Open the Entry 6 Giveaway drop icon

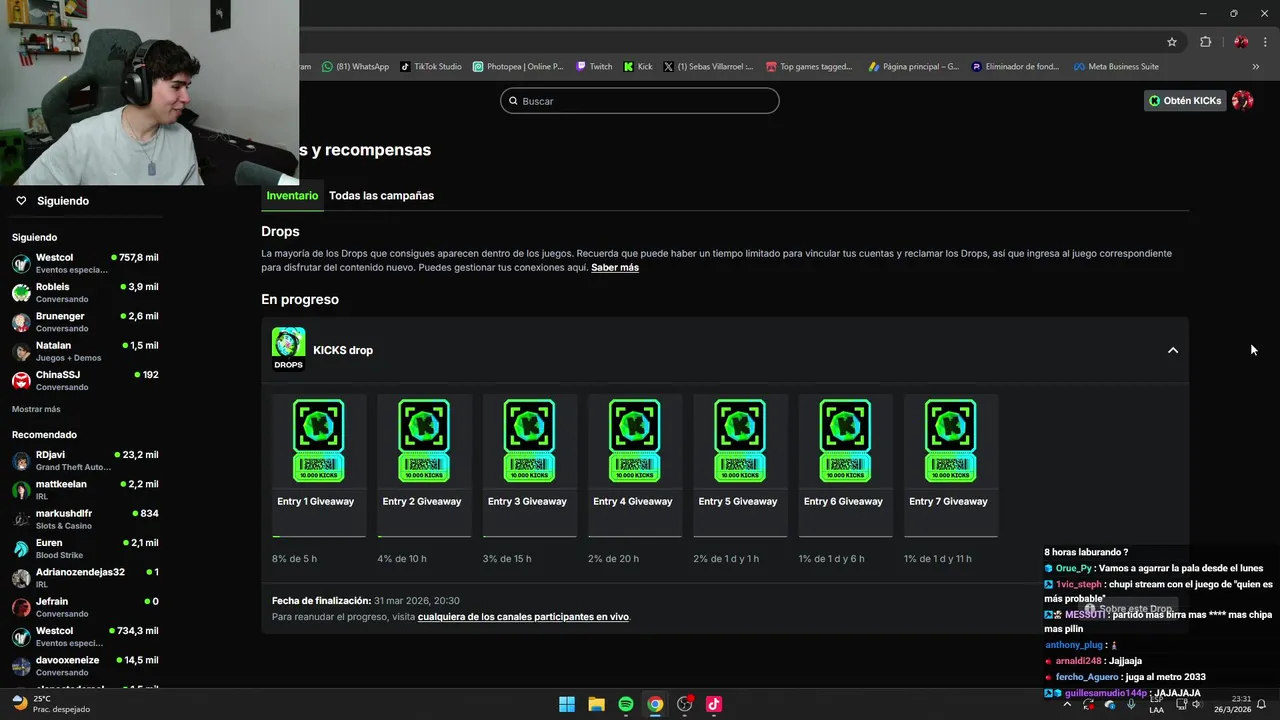tap(845, 441)
